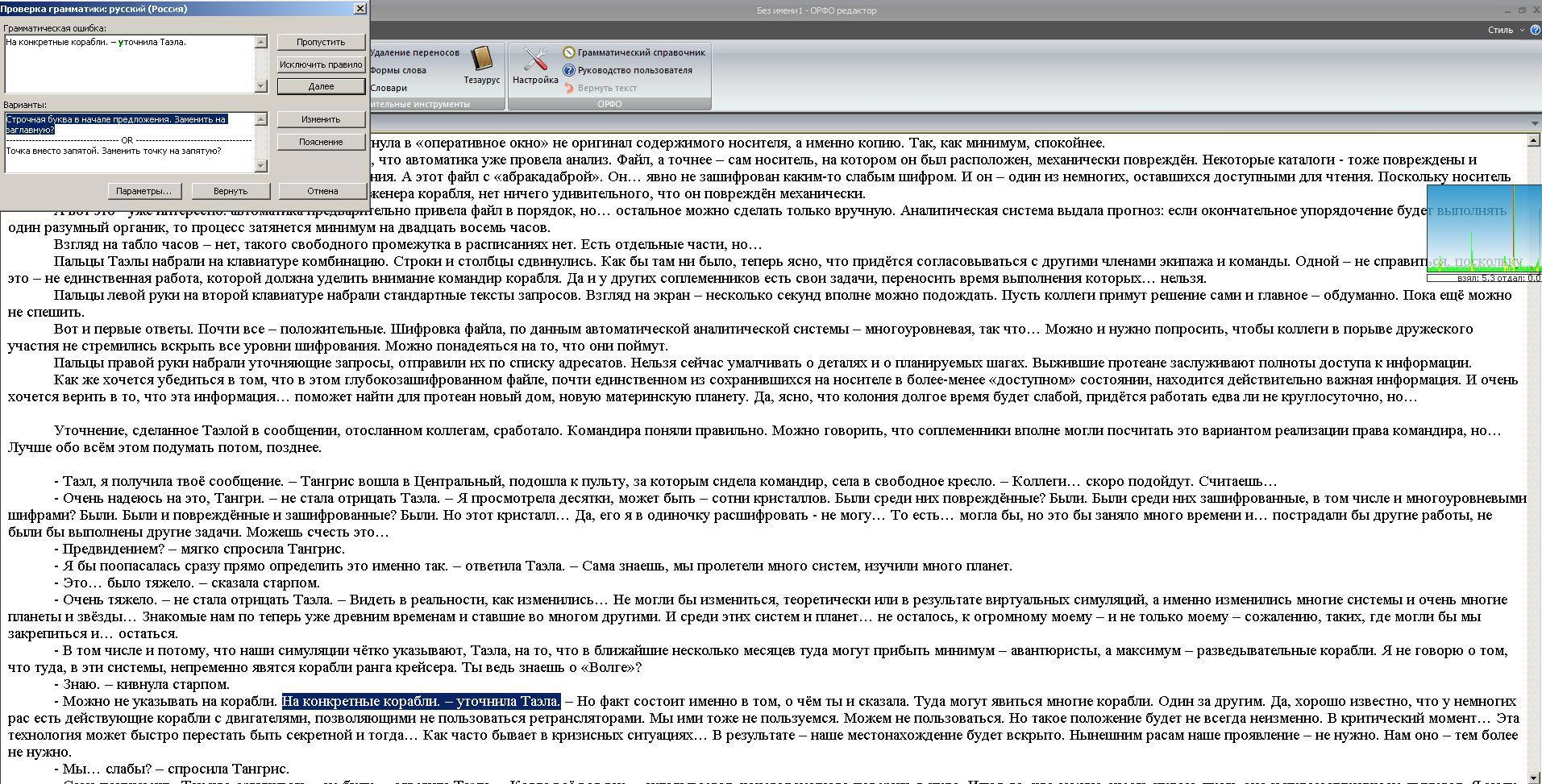Image resolution: width=1542 pixels, height=784 pixels.
Task: Open the Параметры... settings button
Action: pyautogui.click(x=143, y=191)
